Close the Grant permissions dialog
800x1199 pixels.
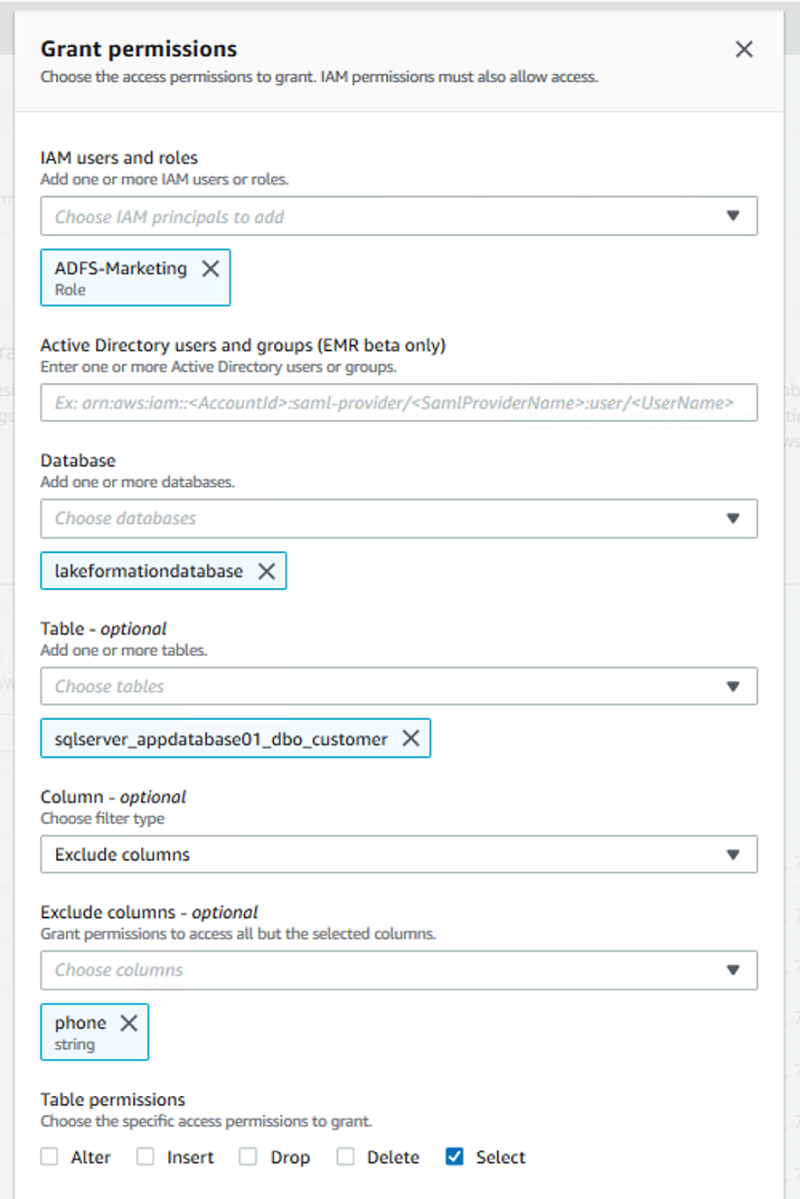click(744, 50)
